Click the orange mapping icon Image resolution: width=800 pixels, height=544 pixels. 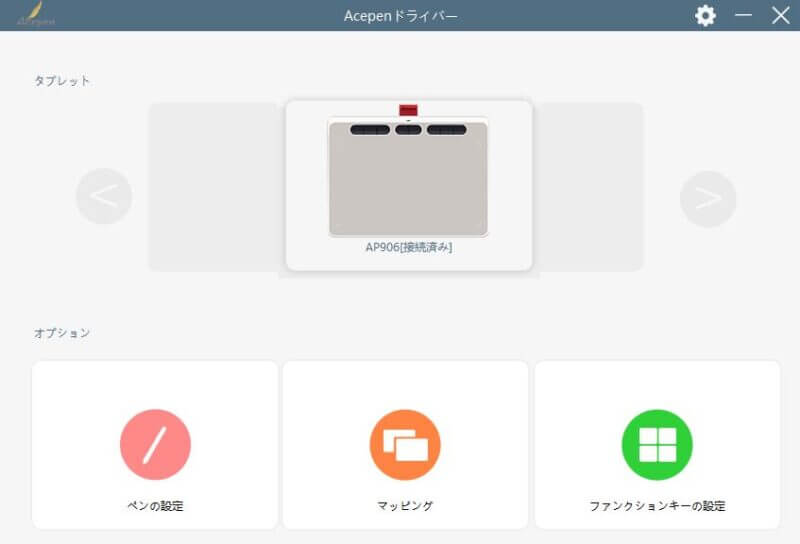pyautogui.click(x=405, y=445)
